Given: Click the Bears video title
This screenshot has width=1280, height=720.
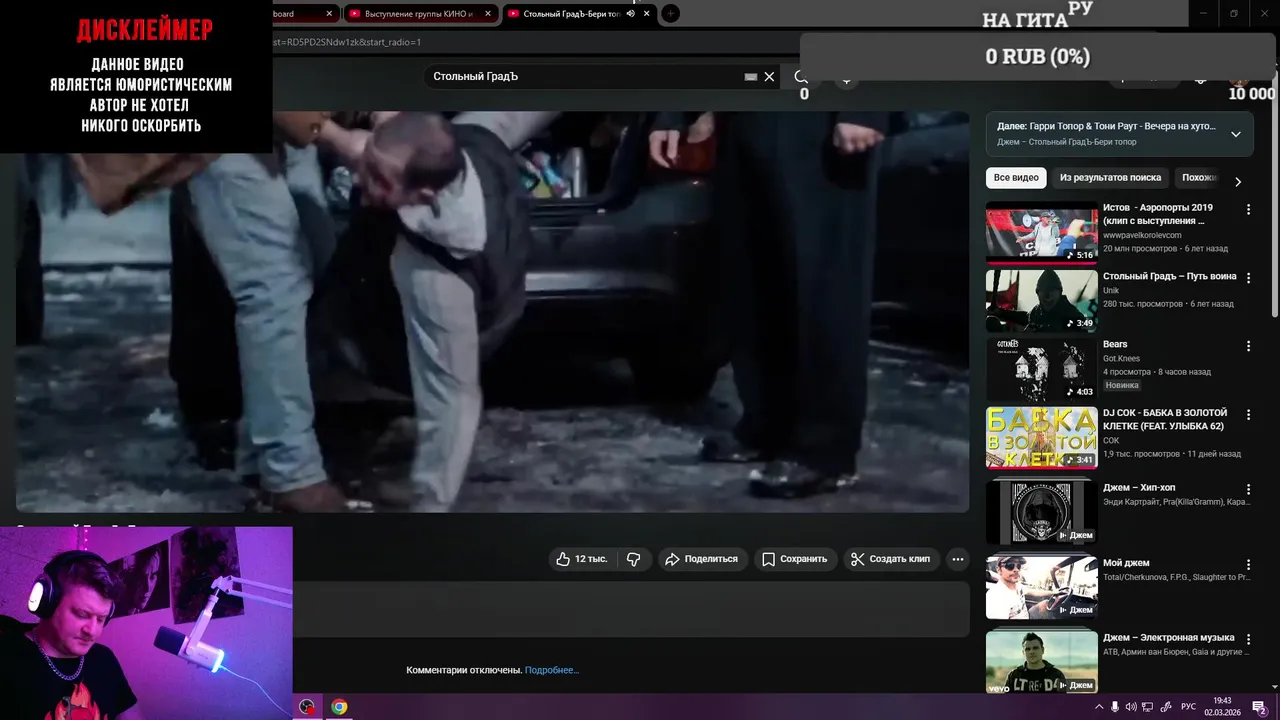Looking at the screenshot, I should [x=1115, y=345].
